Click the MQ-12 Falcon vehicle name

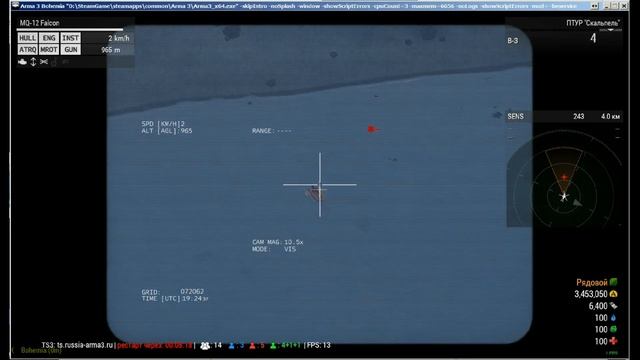39,23
